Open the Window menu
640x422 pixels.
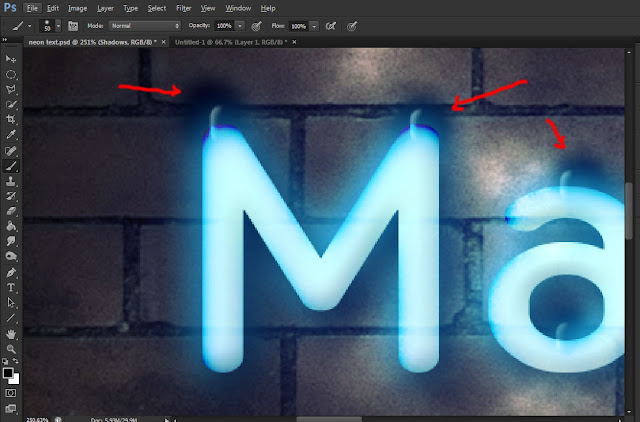click(238, 8)
